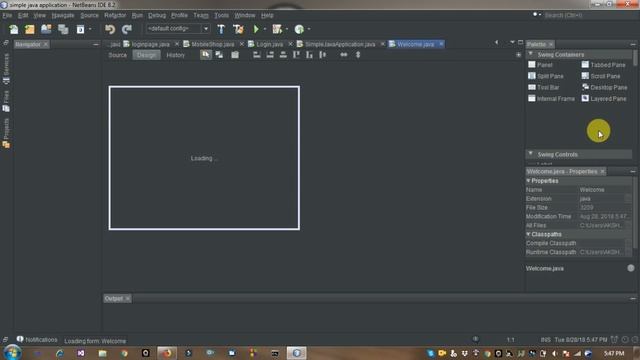Switch to the SimpleJavaApplication.java tab
This screenshot has height=360, width=640.
point(340,44)
